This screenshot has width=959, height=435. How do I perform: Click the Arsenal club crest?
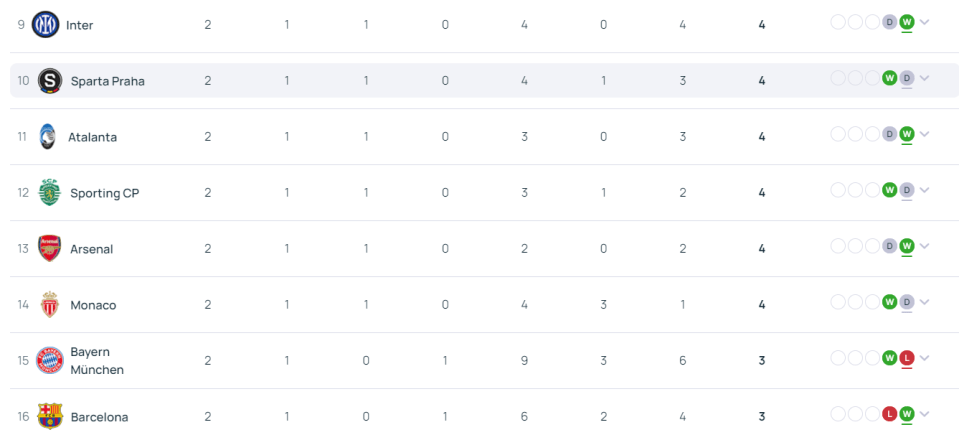(x=50, y=249)
